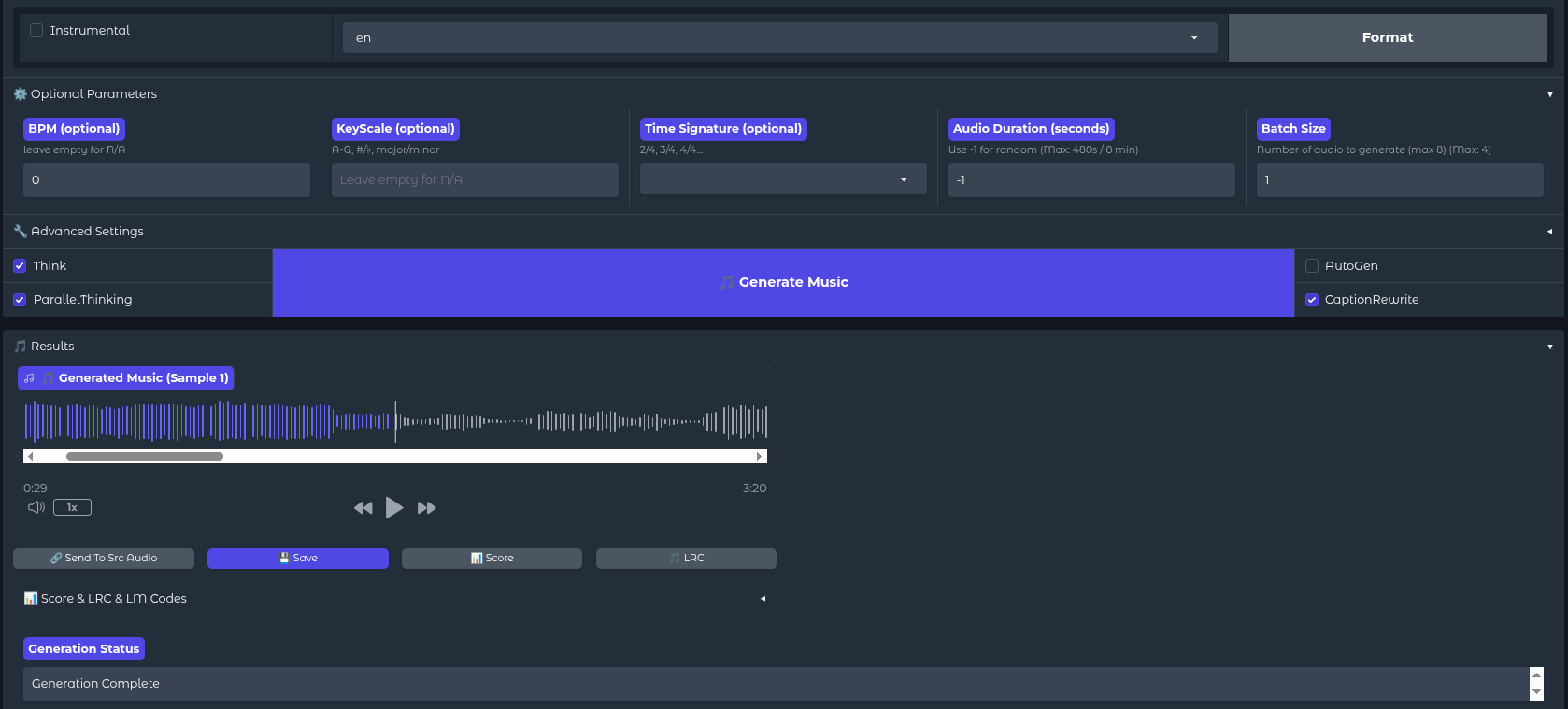
Task: Disable the CaptionRewrite checkbox
Action: (1312, 300)
